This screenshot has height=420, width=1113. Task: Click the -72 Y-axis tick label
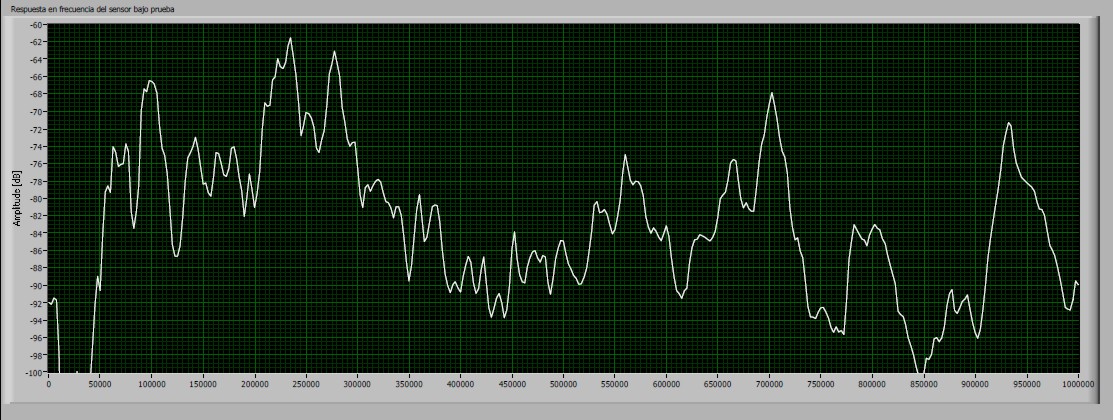tap(38, 129)
